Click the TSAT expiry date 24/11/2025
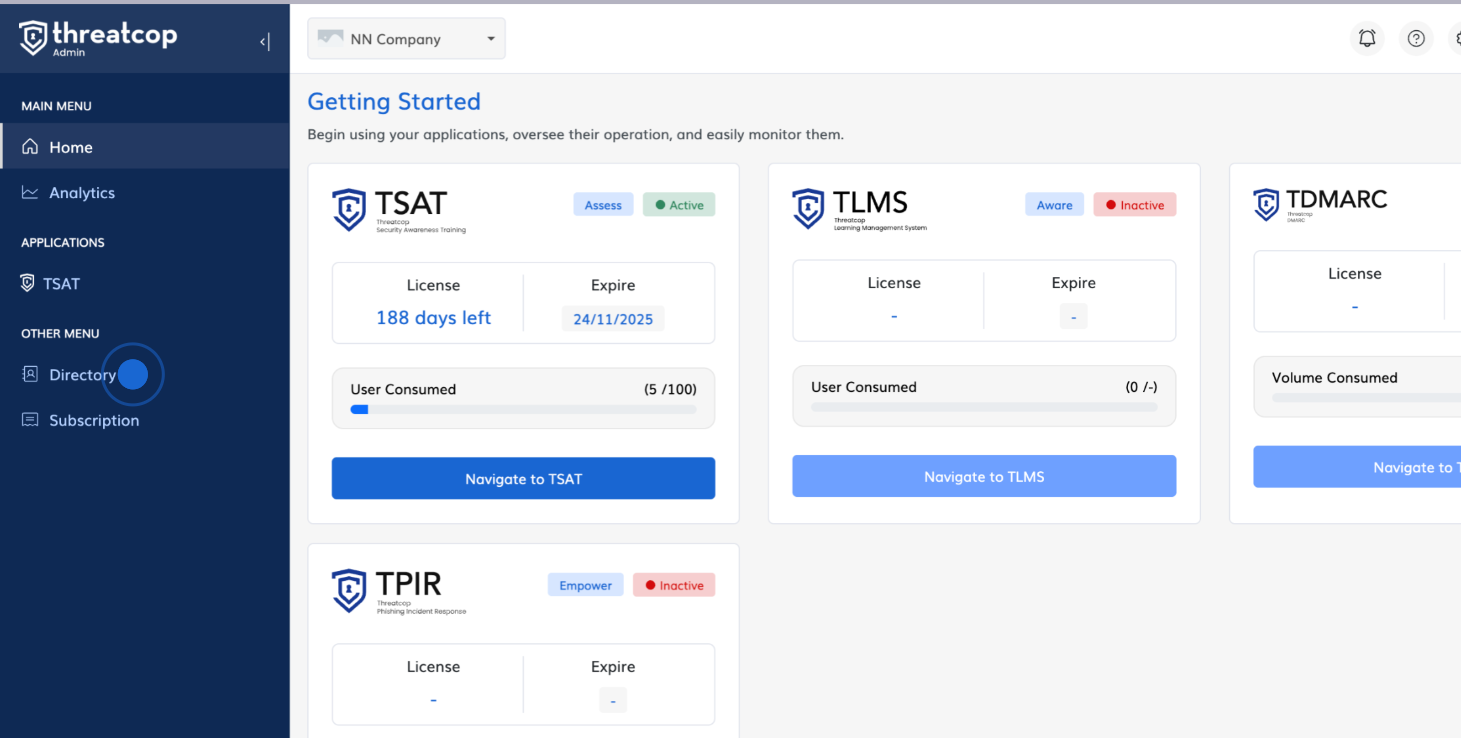 612,319
